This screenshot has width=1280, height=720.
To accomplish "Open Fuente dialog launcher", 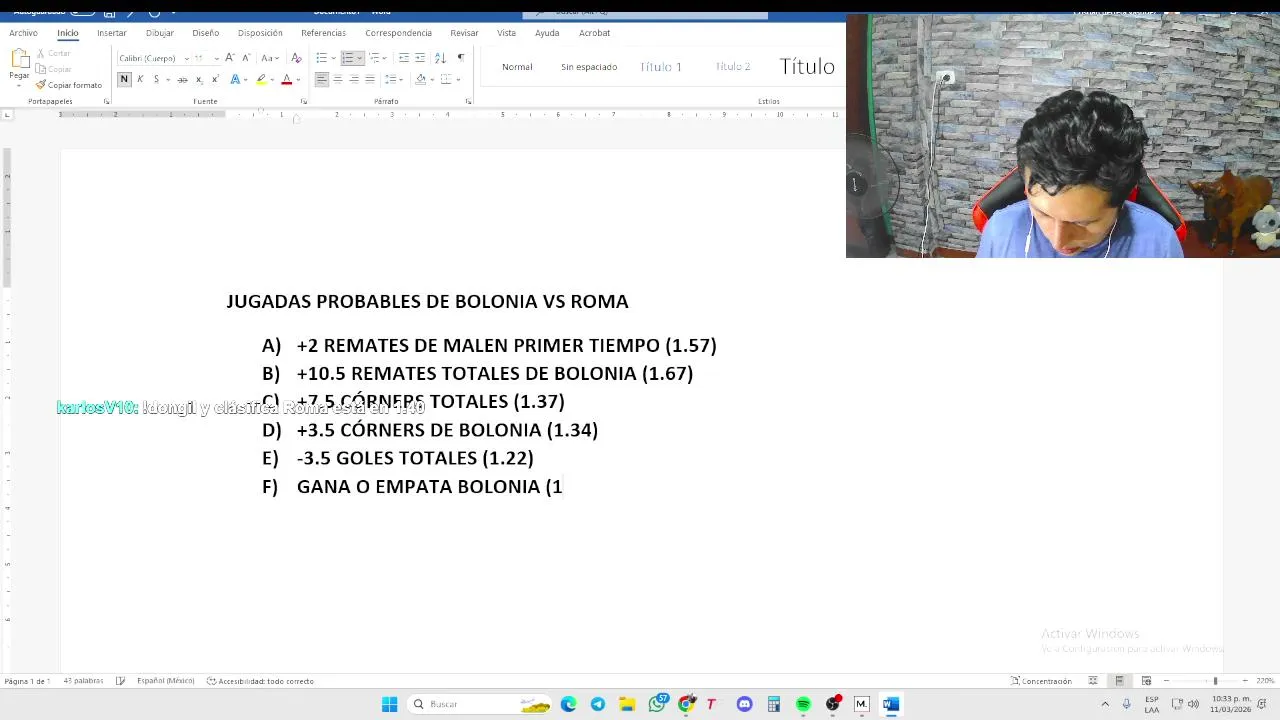I will click(302, 101).
